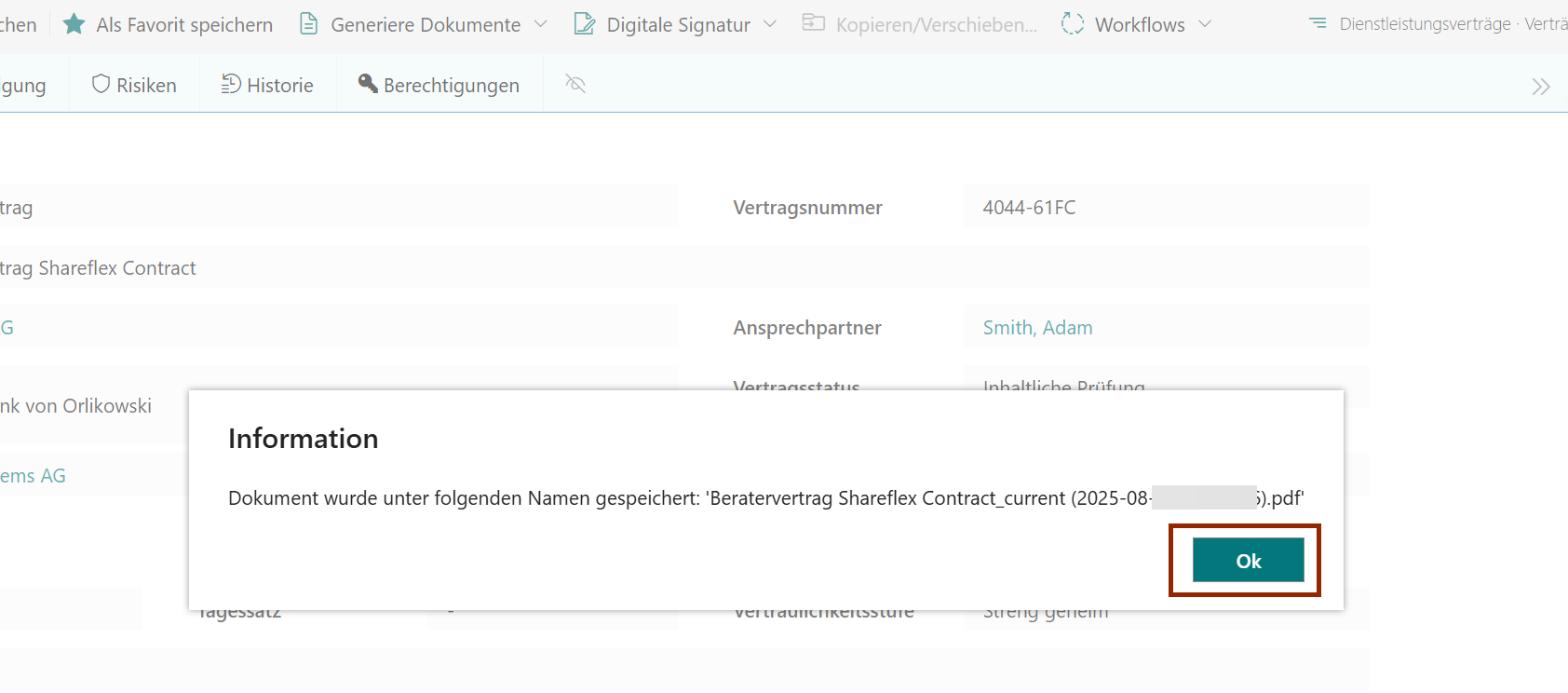The height and width of the screenshot is (693, 1568).
Task: Confirm the Information dialog with Ok
Action: click(1248, 561)
